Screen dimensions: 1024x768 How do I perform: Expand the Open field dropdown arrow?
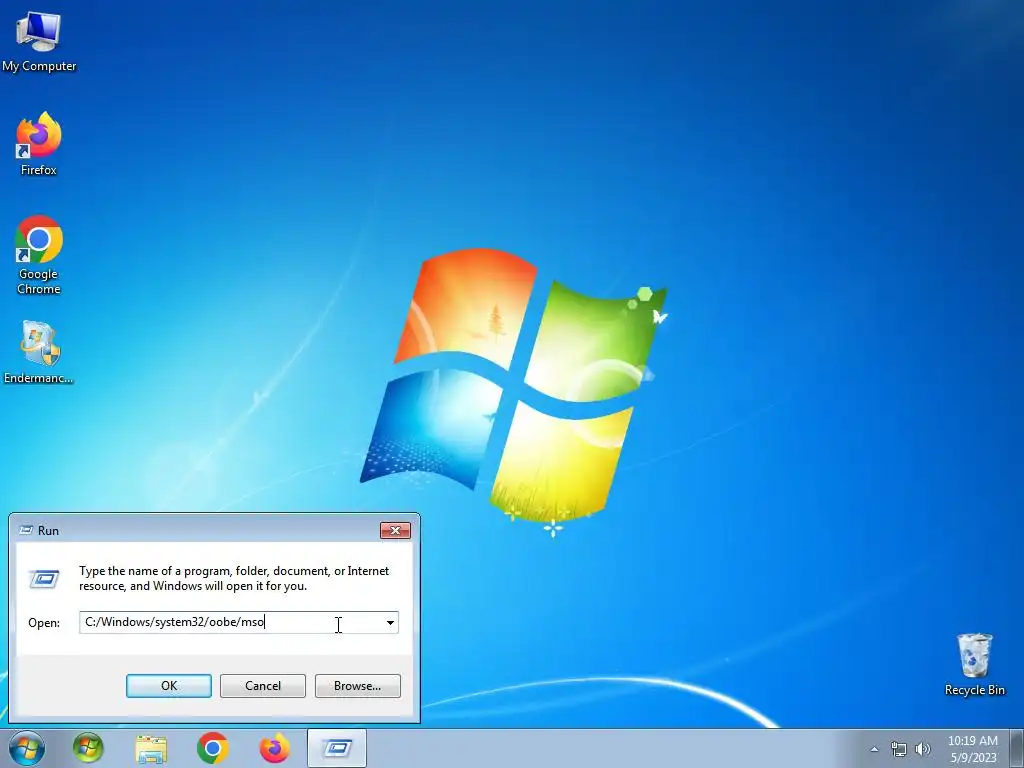click(x=391, y=622)
